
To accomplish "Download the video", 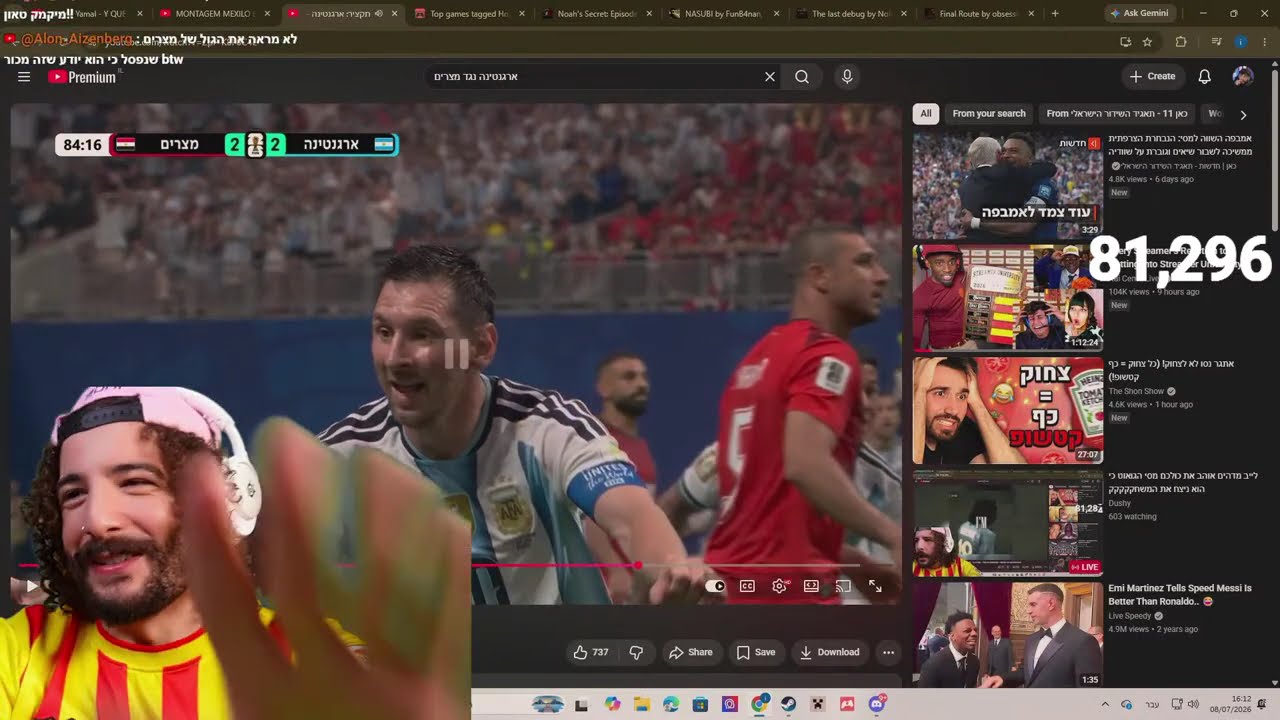I will [x=829, y=652].
